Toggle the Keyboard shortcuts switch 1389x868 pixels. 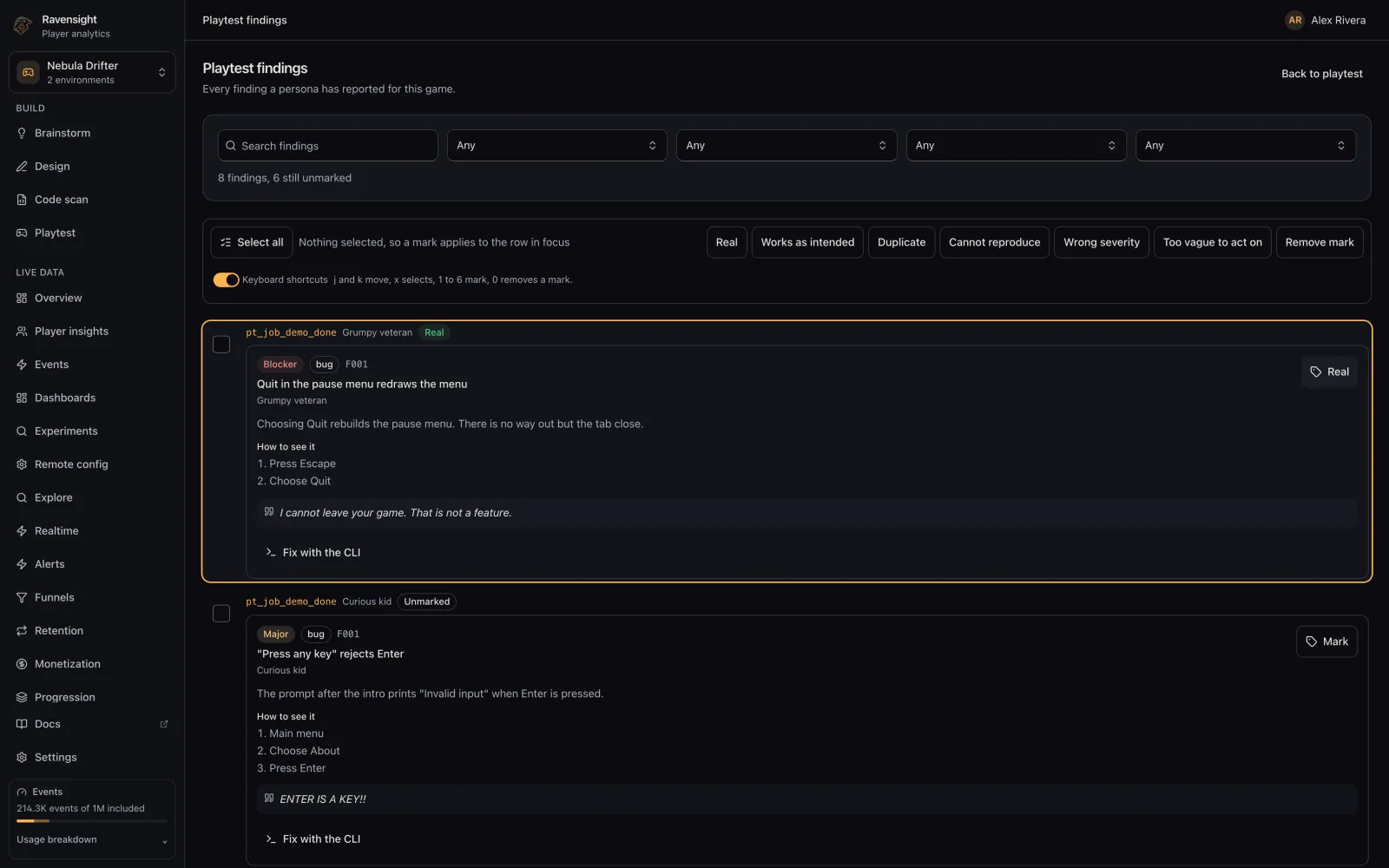point(226,279)
